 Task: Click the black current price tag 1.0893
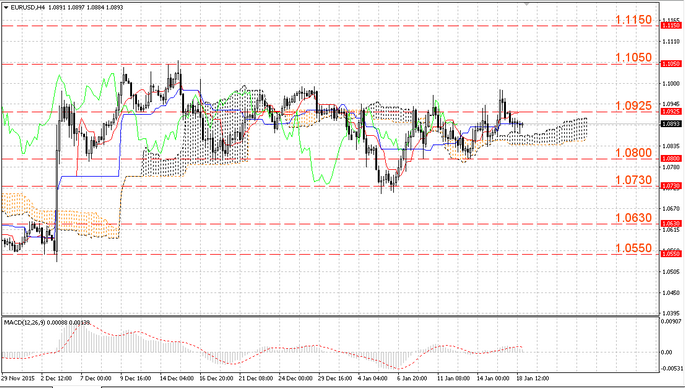pos(671,124)
